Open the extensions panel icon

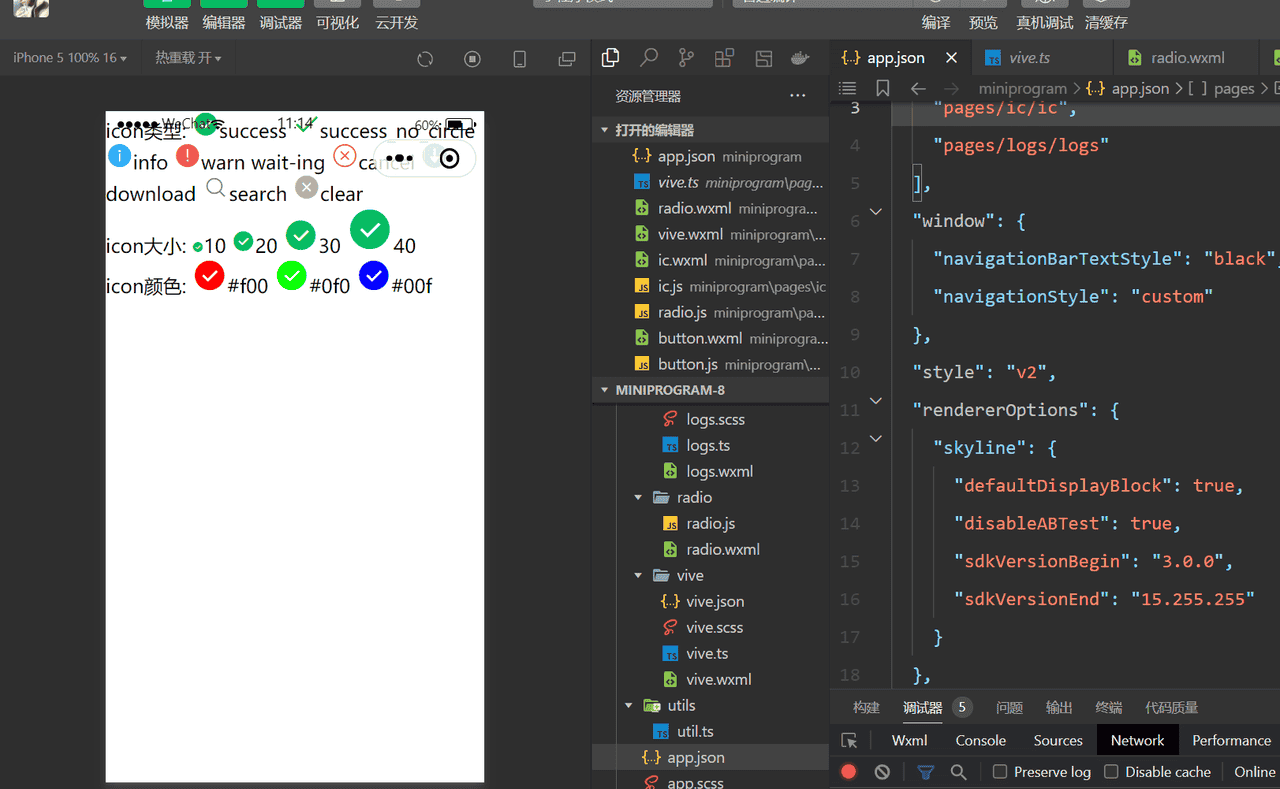click(x=724, y=58)
